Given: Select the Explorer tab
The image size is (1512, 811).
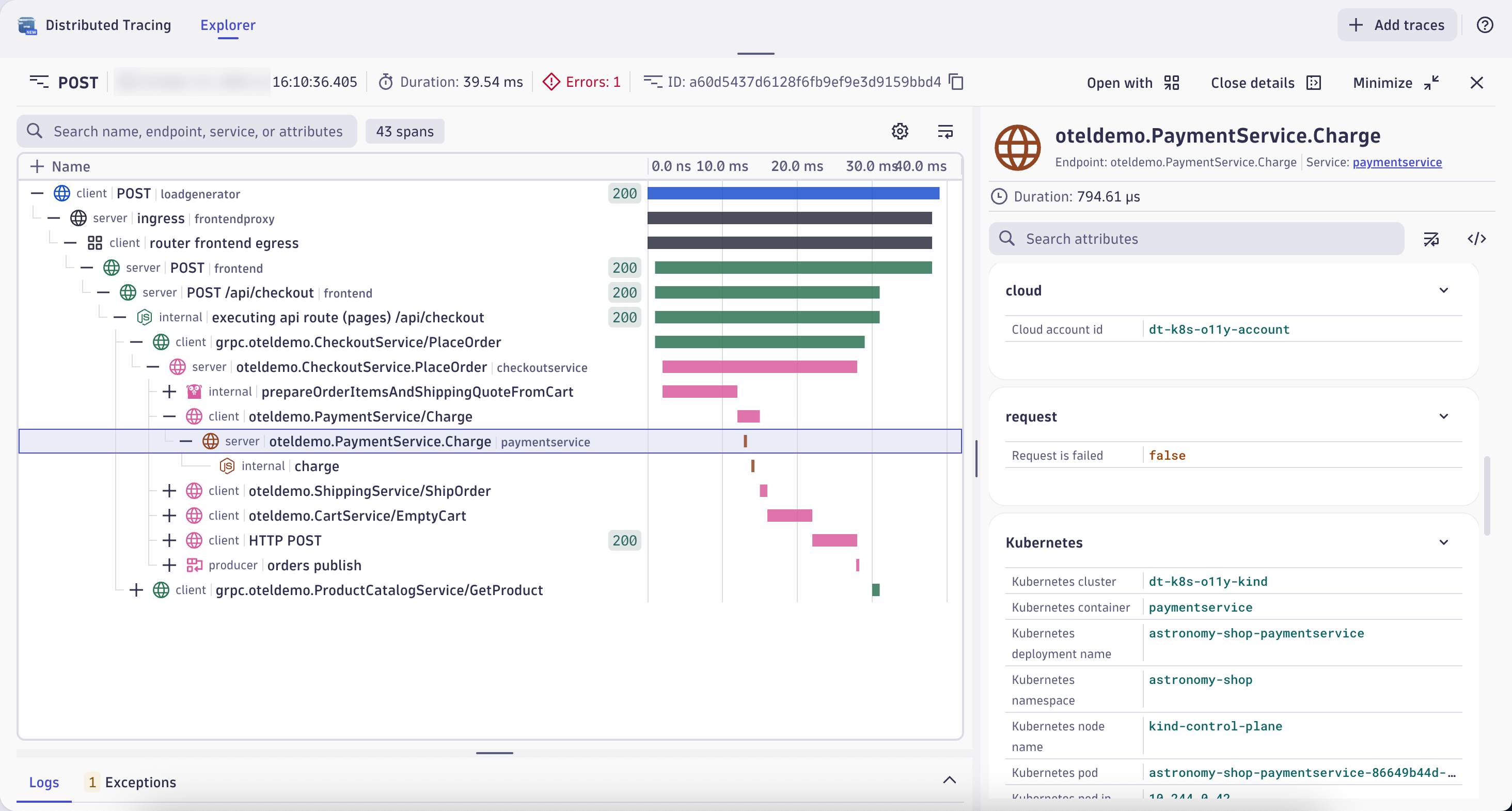Looking at the screenshot, I should (x=228, y=25).
